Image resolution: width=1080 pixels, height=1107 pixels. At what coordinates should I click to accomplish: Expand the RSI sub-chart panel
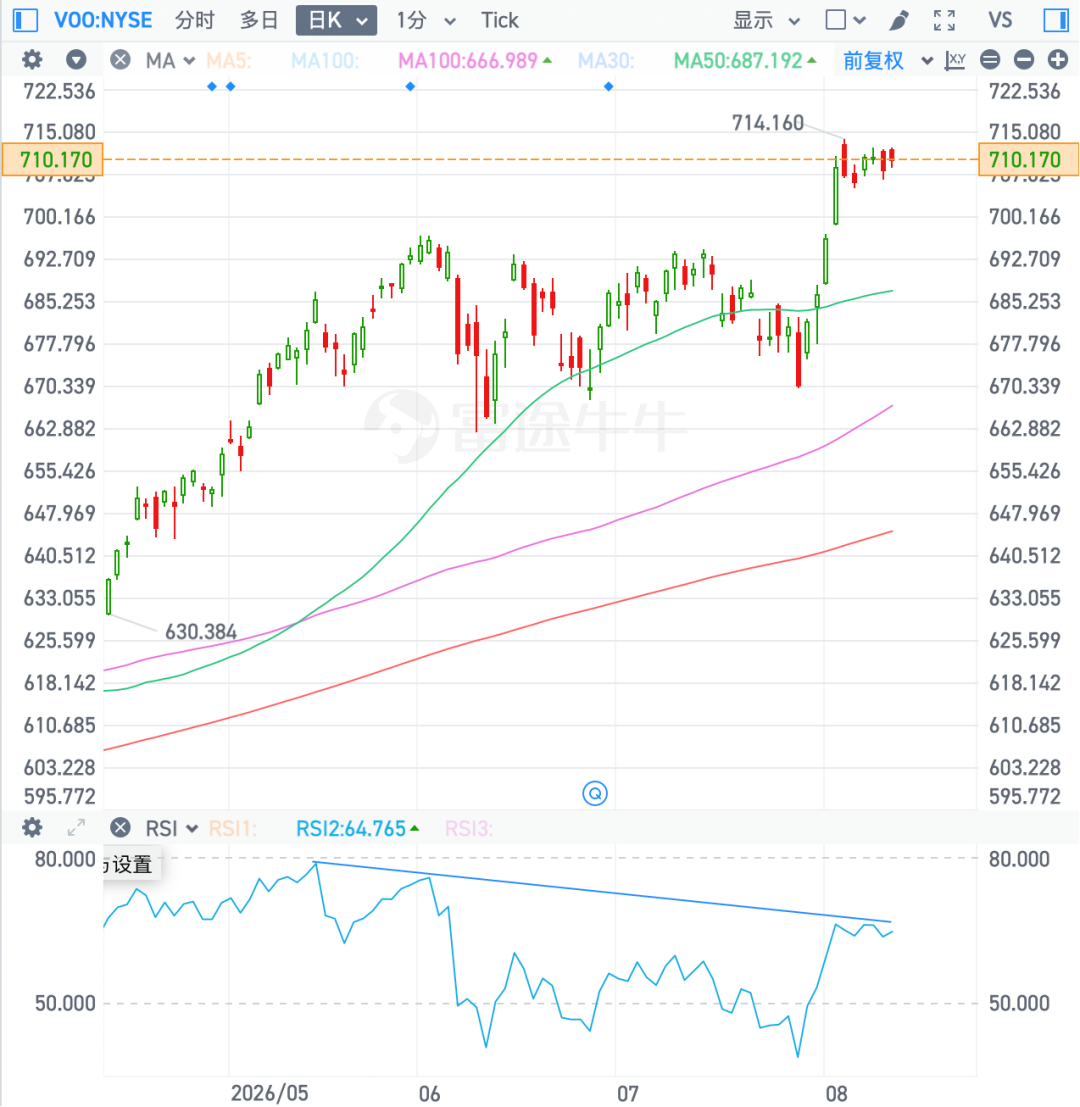(x=76, y=827)
